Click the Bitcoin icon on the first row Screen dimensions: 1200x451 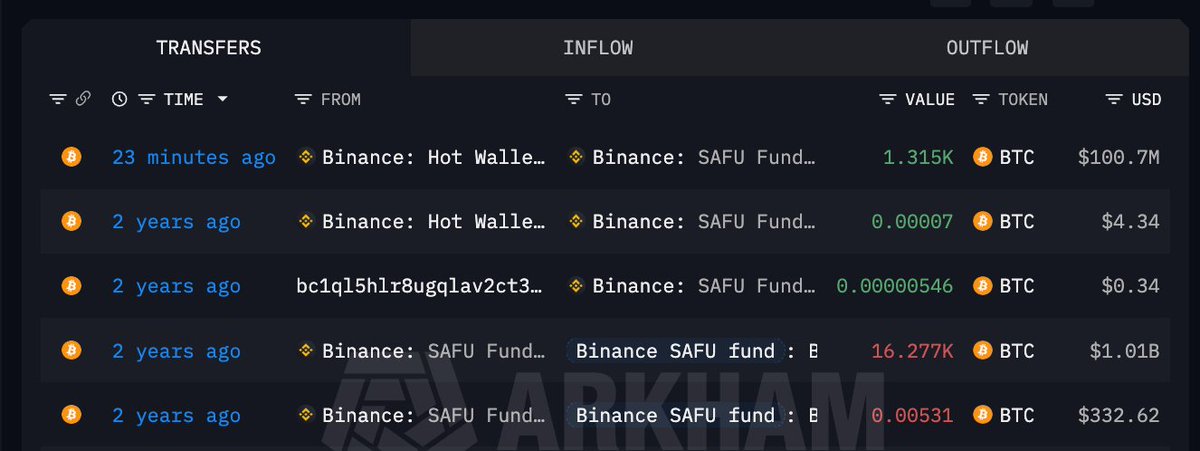coord(71,157)
